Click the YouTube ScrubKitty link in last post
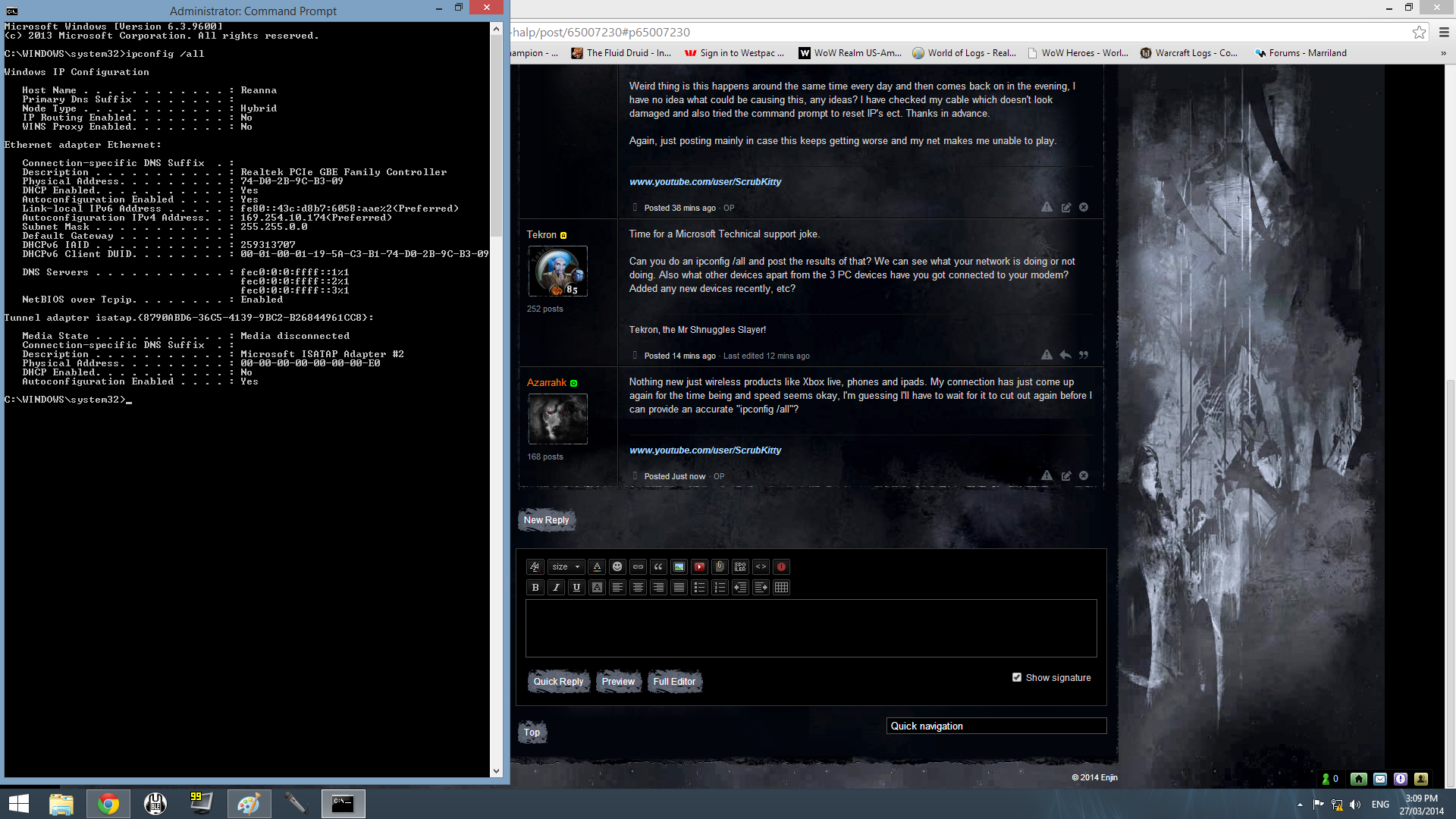 [x=705, y=450]
